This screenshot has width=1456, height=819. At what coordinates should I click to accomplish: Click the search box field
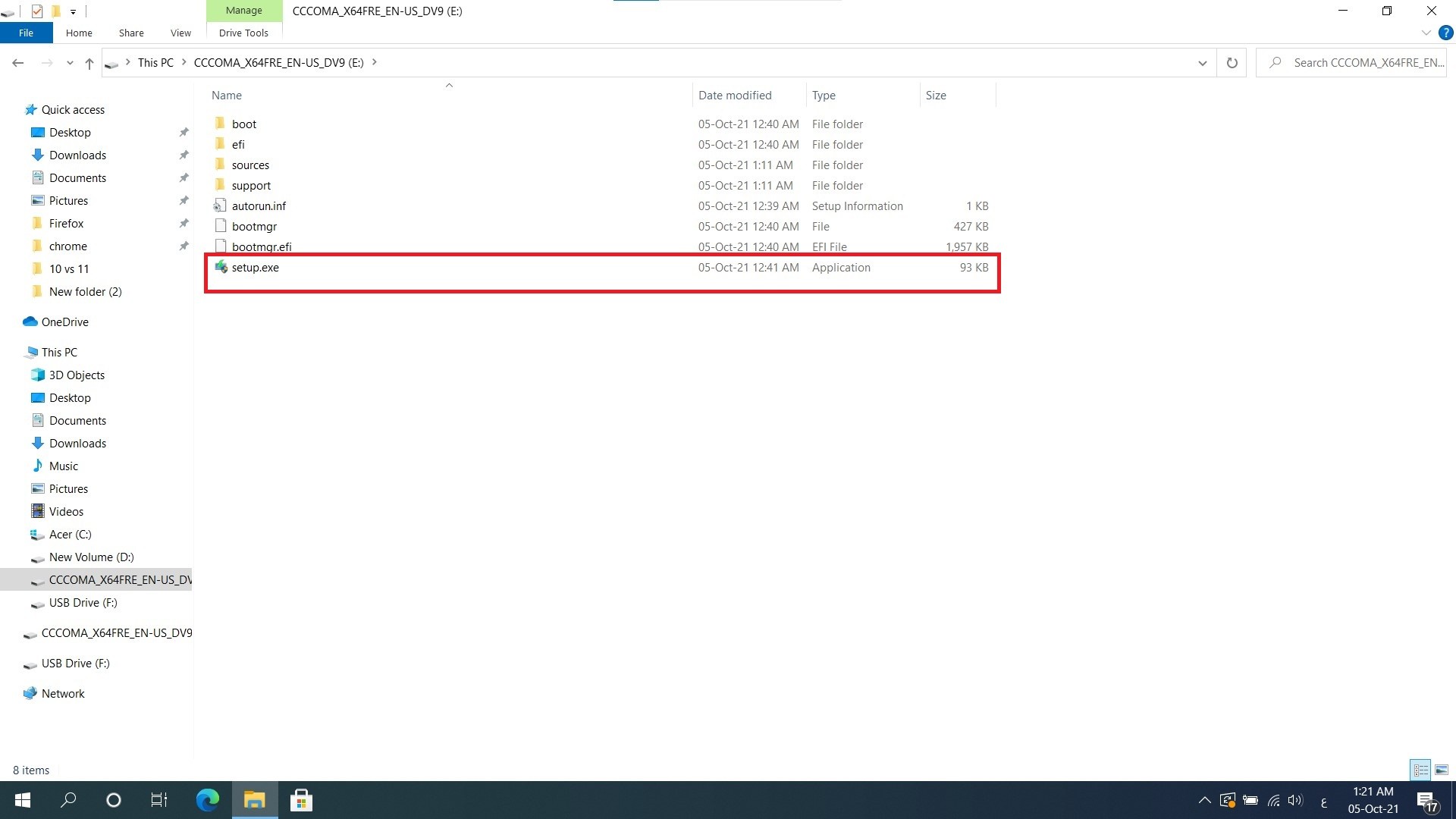[1352, 63]
